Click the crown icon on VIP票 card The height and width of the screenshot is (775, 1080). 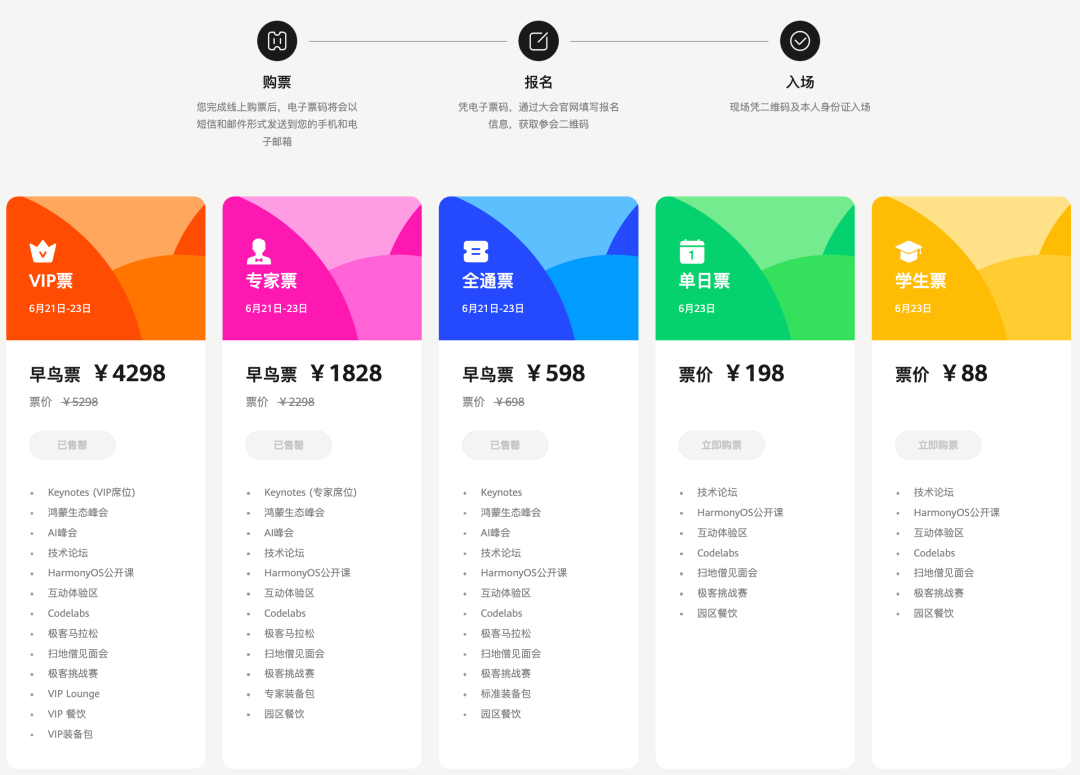[43, 251]
